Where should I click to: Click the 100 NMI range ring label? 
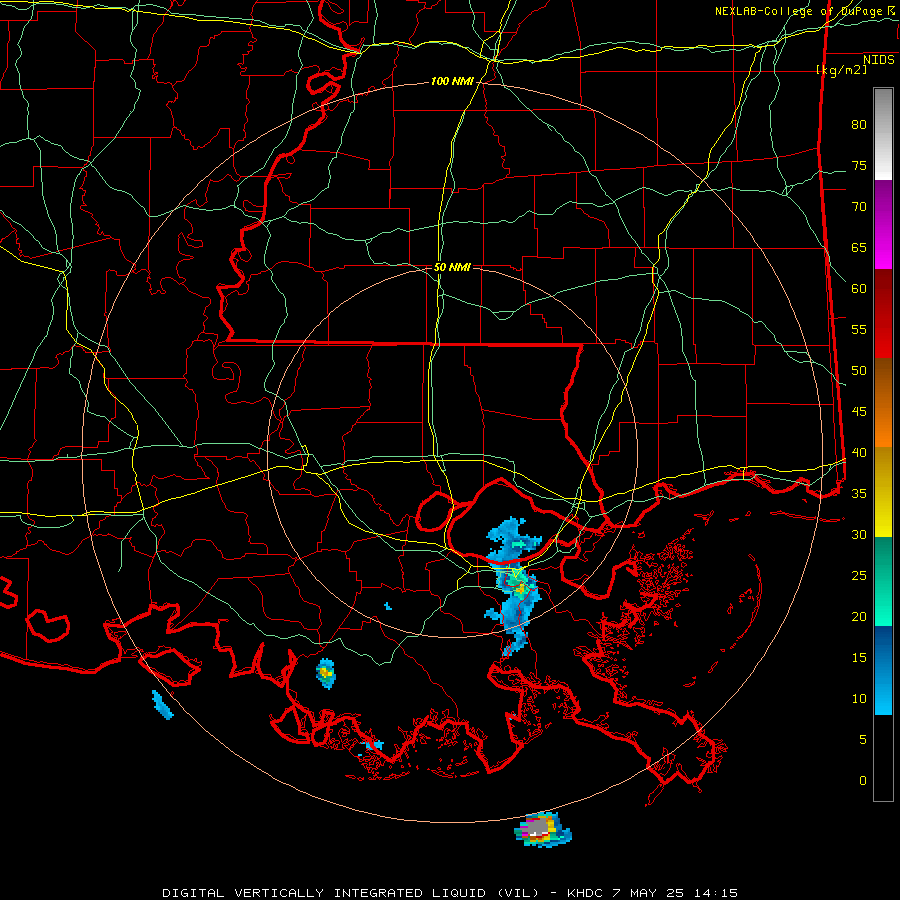point(452,82)
